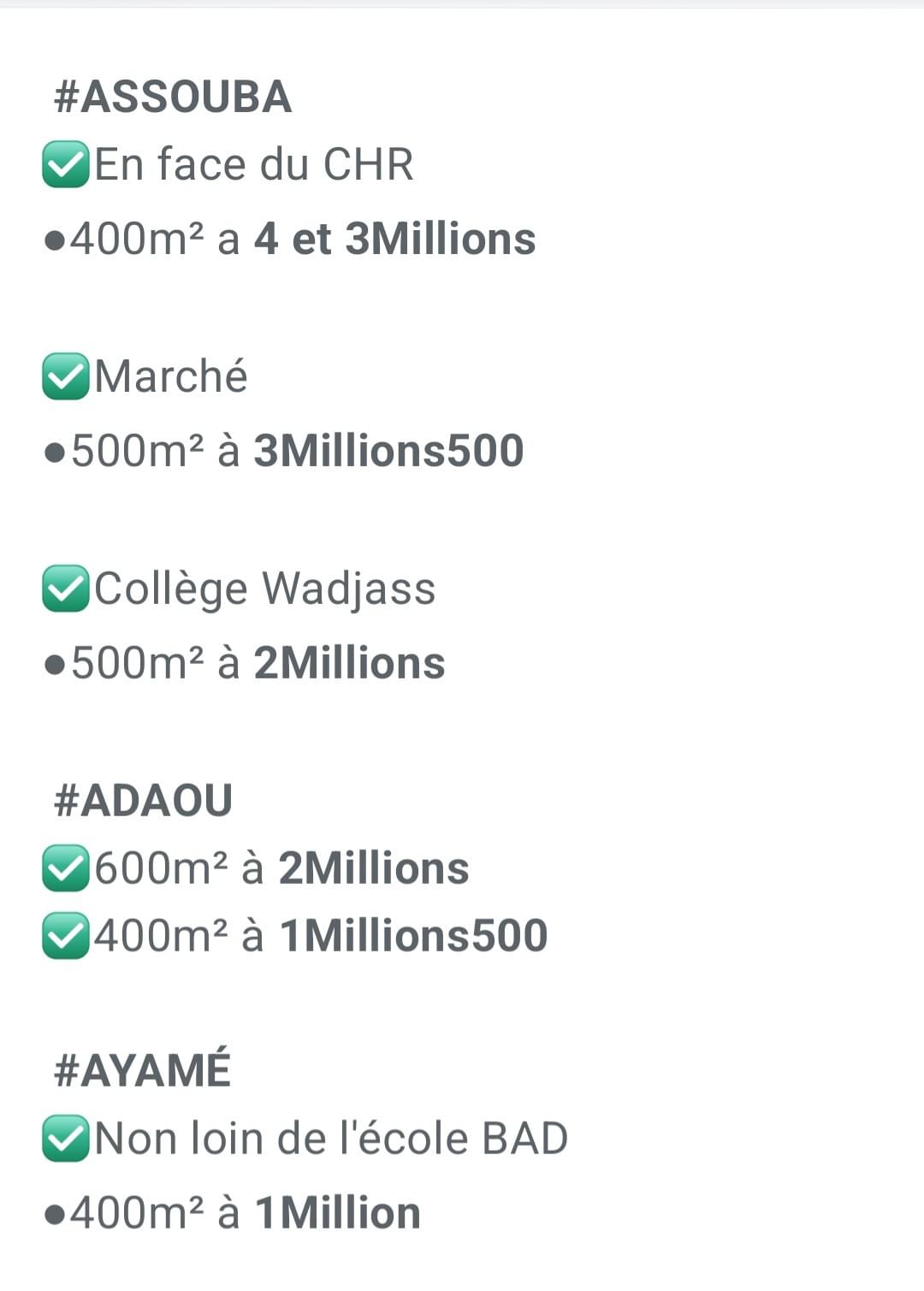Image resolution: width=924 pixels, height=1291 pixels.
Task: Tap the Collège Wadjass text
Action: coord(265,589)
